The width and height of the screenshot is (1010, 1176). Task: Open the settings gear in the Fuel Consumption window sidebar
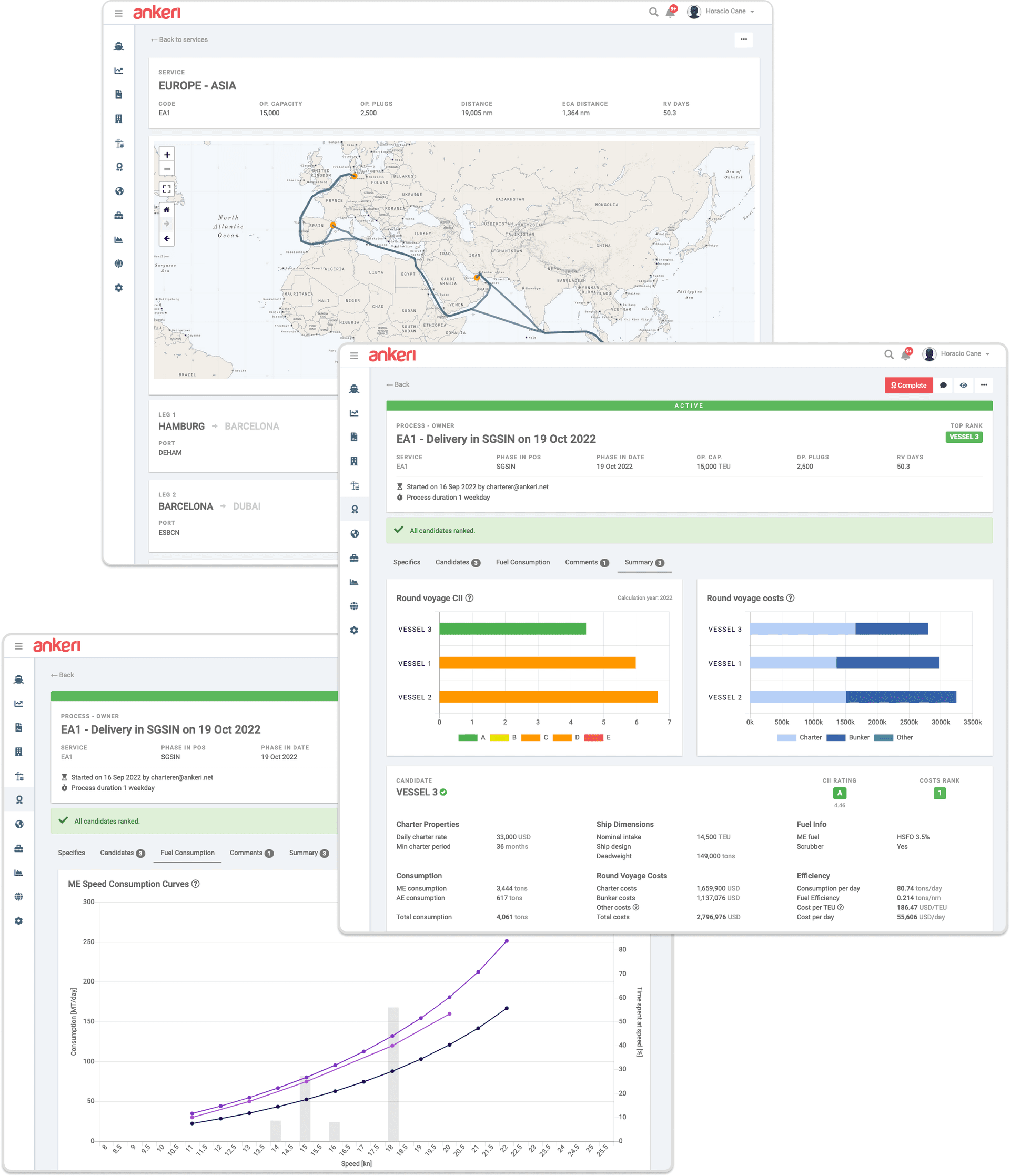point(19,920)
